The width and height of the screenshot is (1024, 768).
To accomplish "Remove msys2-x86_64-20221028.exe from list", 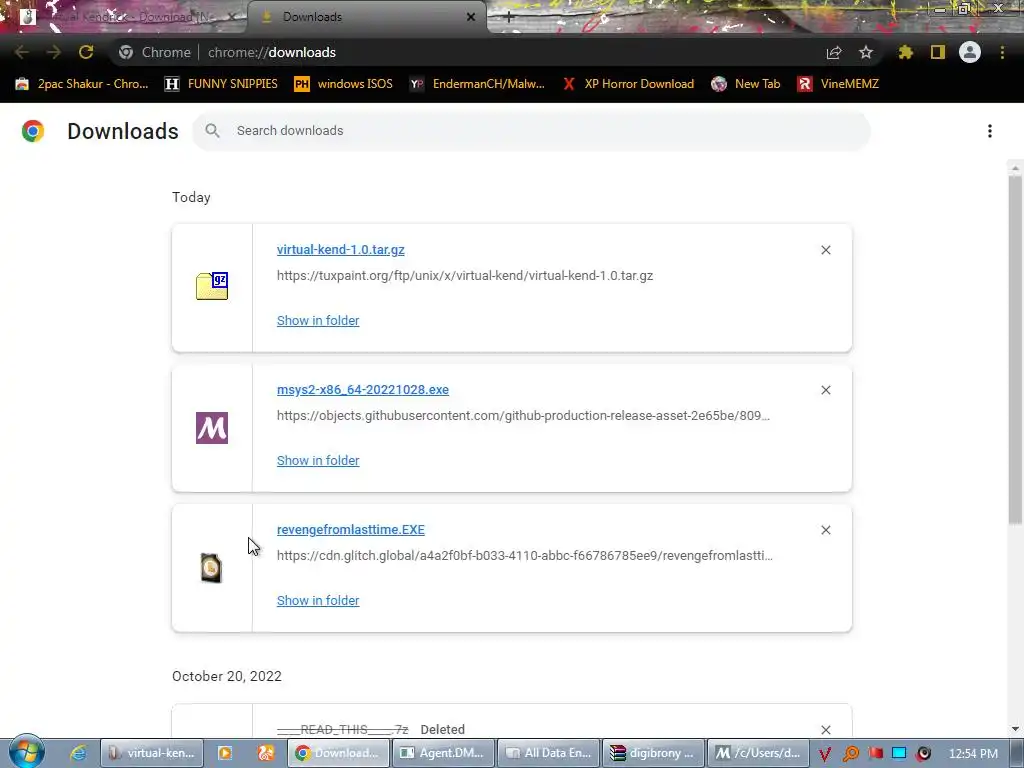I will [826, 390].
